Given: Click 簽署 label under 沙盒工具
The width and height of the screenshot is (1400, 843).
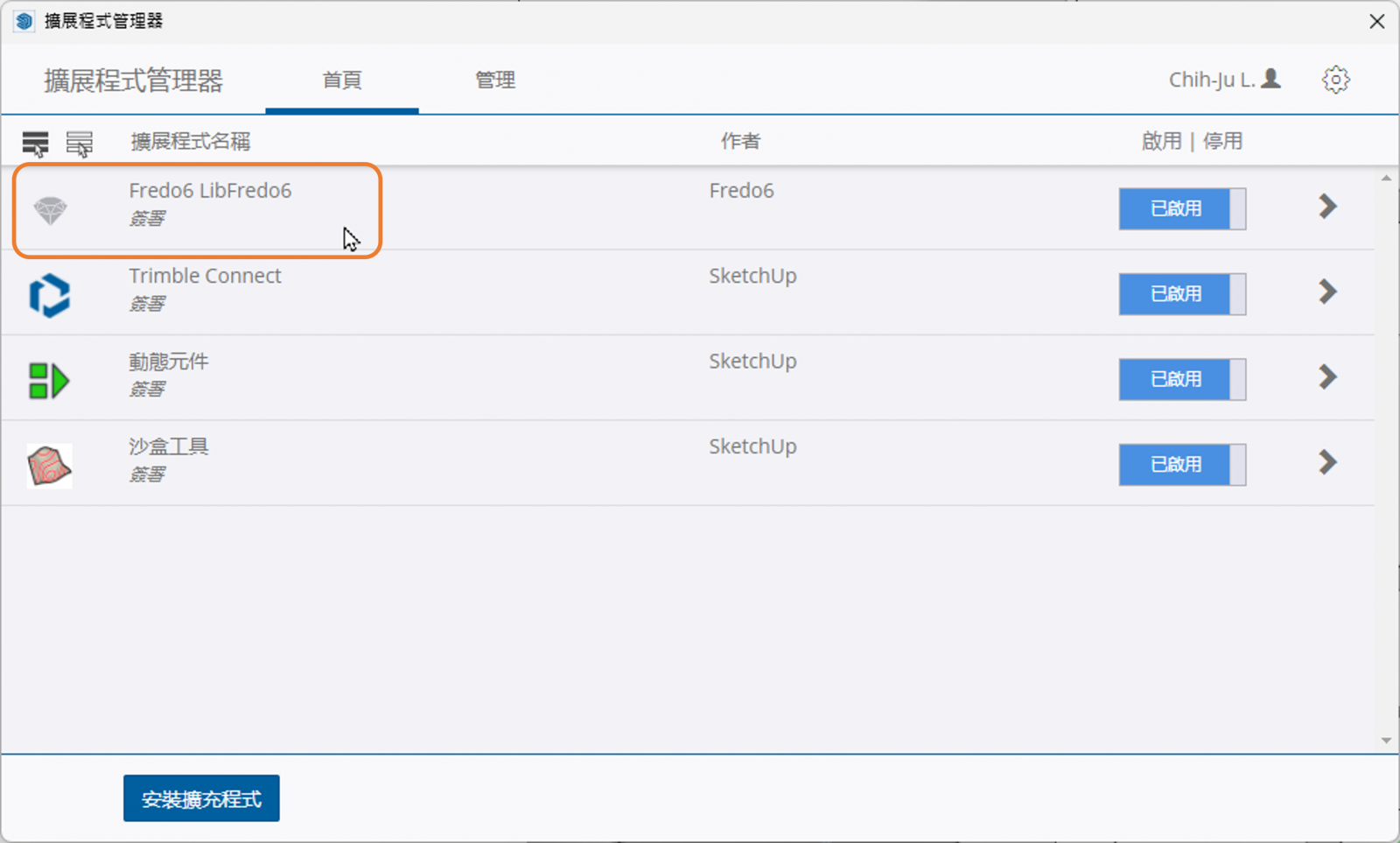Looking at the screenshot, I should [147, 474].
